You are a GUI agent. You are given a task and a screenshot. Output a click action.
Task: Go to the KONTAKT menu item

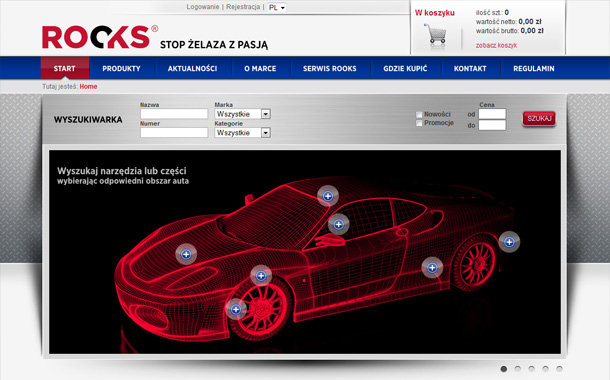[x=470, y=68]
